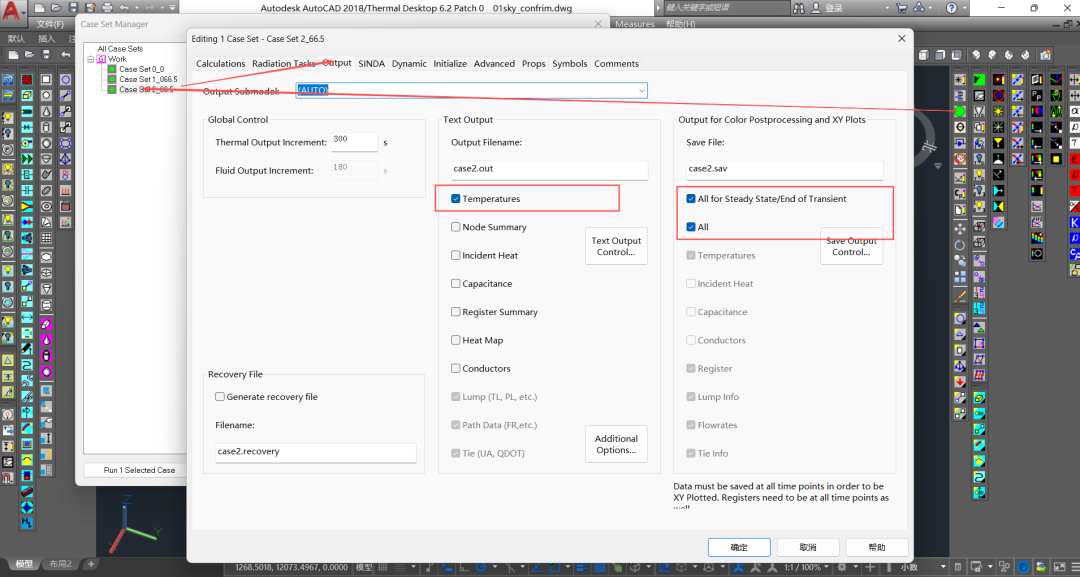The width and height of the screenshot is (1080, 577).
Task: Click the shopping cart Autodesk App Store icon
Action: (901, 8)
